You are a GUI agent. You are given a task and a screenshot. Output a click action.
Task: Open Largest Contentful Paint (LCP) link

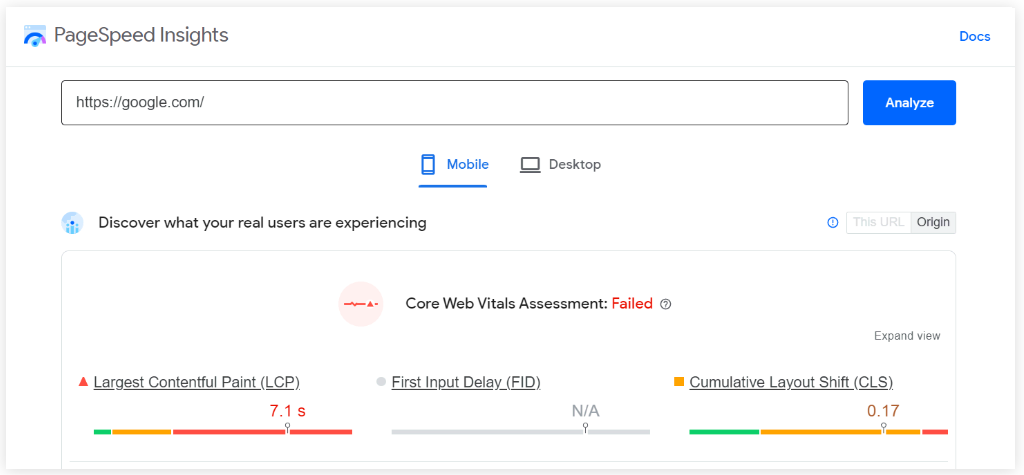pyautogui.click(x=197, y=382)
